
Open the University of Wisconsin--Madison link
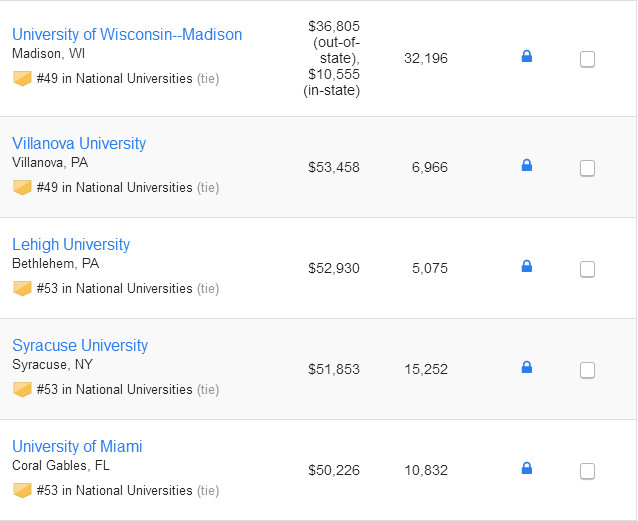[x=127, y=35]
